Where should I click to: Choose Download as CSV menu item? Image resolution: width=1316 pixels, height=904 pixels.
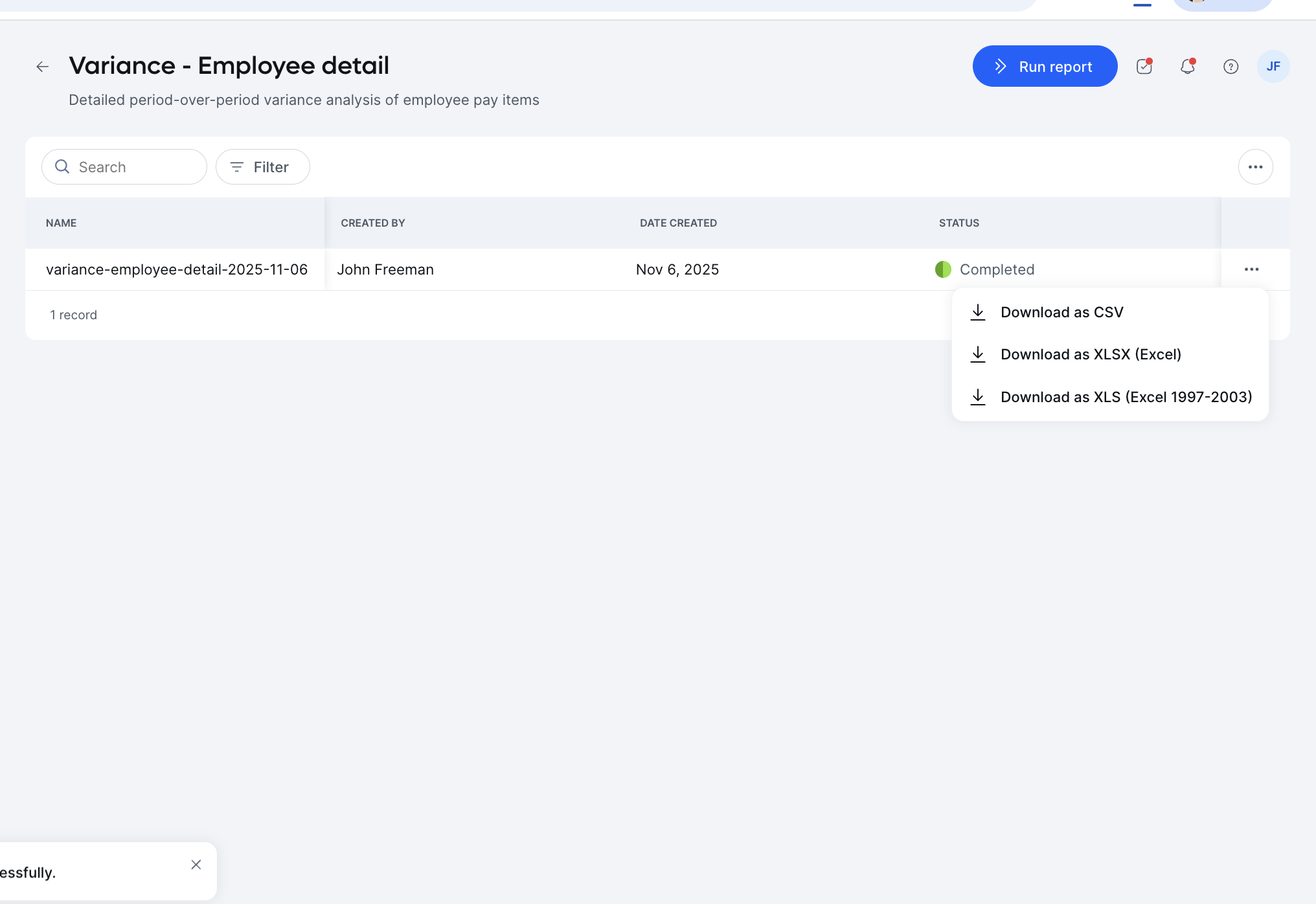pos(1062,311)
